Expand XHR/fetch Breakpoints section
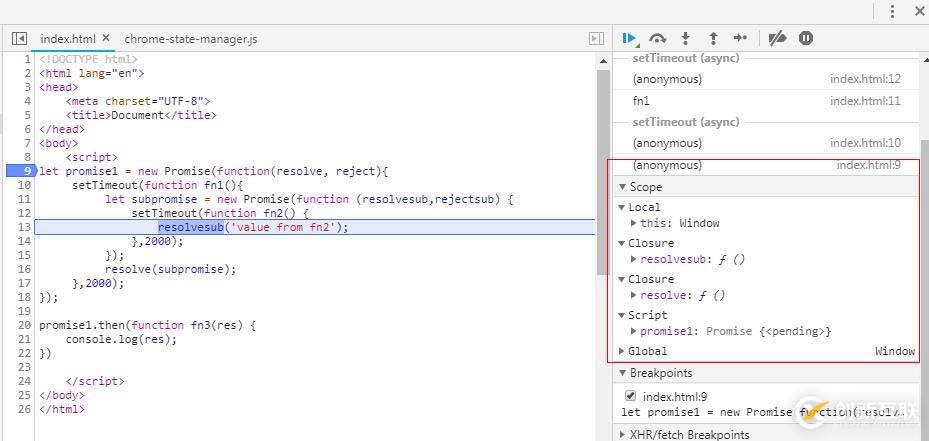 click(x=622, y=434)
